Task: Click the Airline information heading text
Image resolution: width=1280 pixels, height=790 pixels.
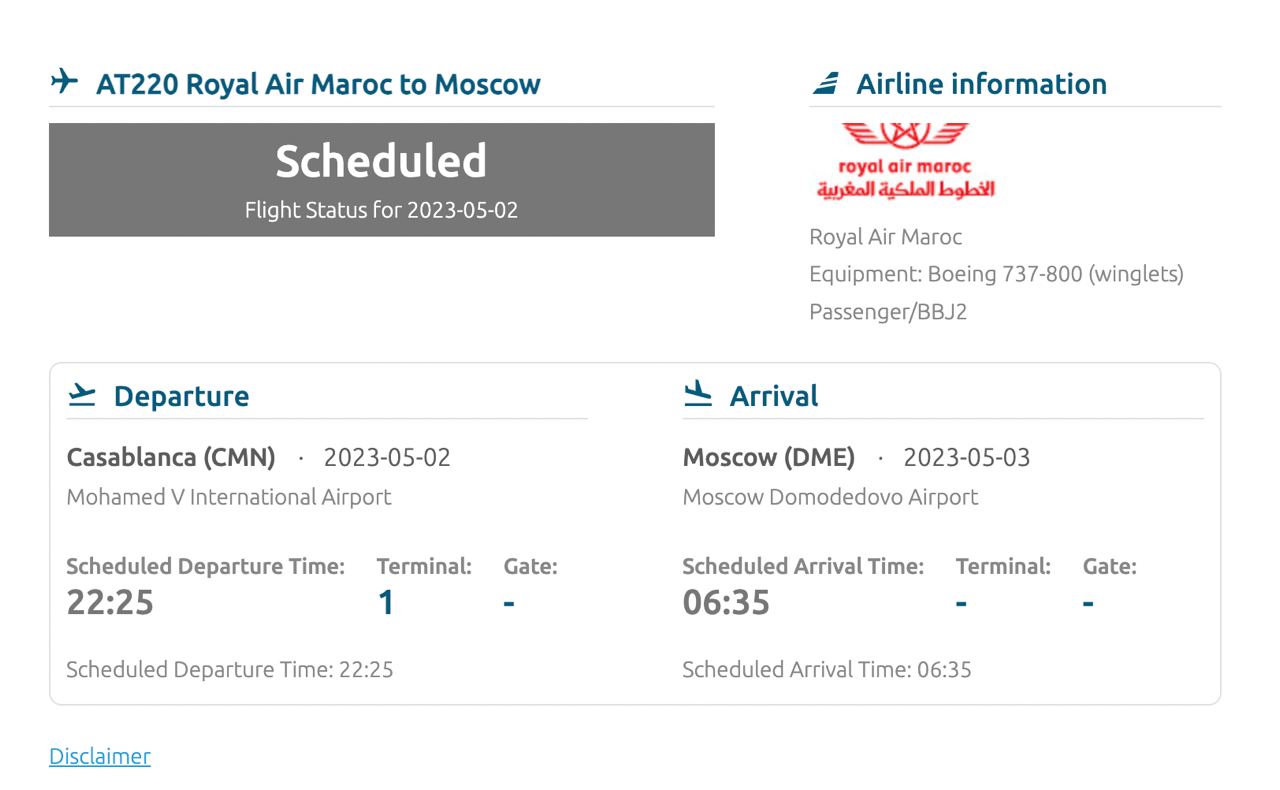Action: (x=981, y=84)
